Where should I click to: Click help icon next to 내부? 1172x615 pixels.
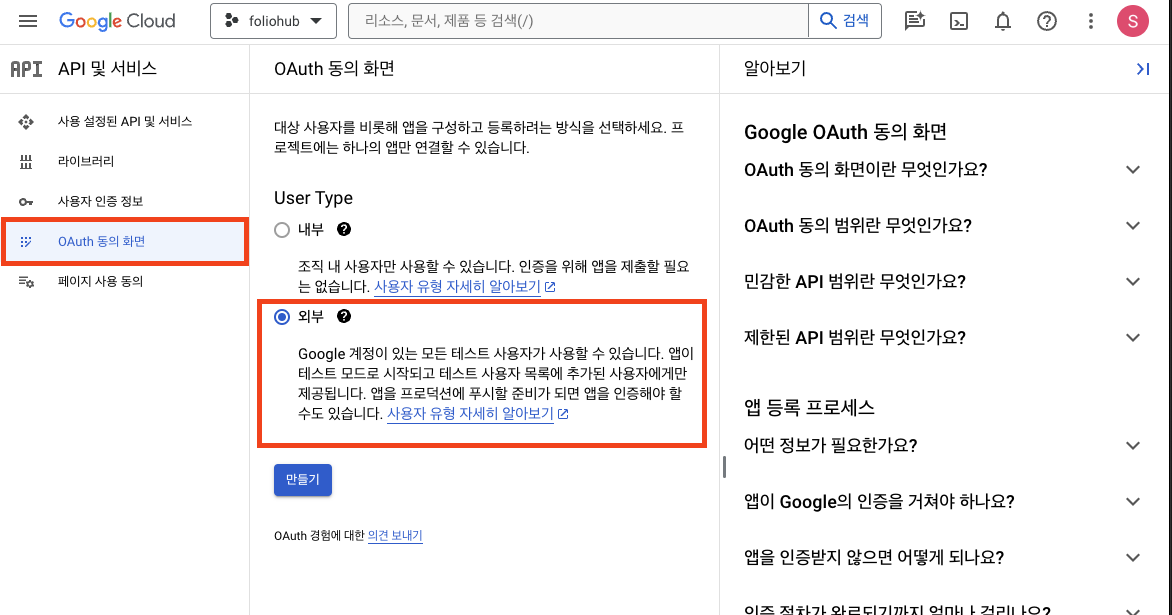(x=344, y=229)
